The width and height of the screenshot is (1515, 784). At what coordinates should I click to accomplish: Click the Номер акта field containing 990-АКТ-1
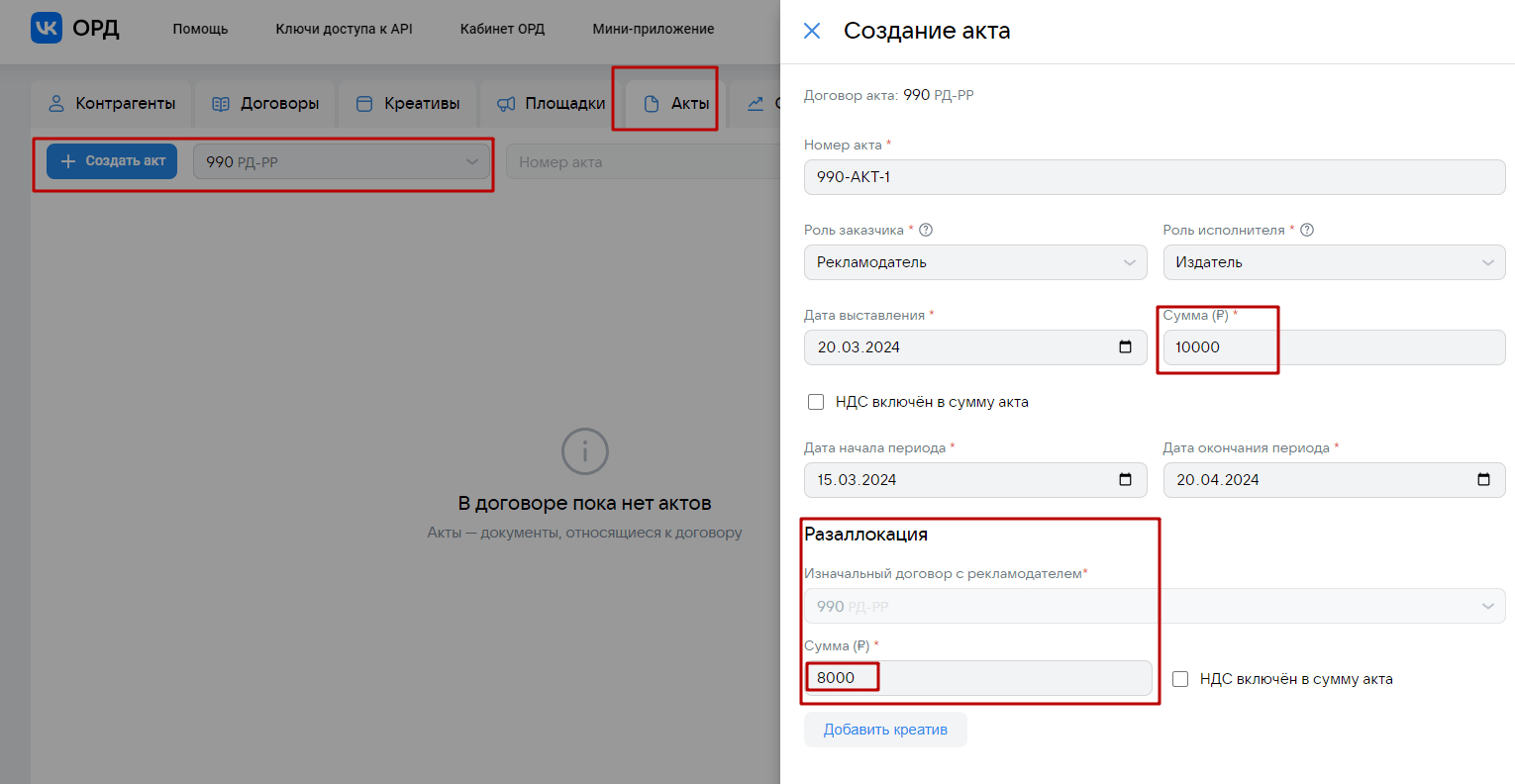1154,177
